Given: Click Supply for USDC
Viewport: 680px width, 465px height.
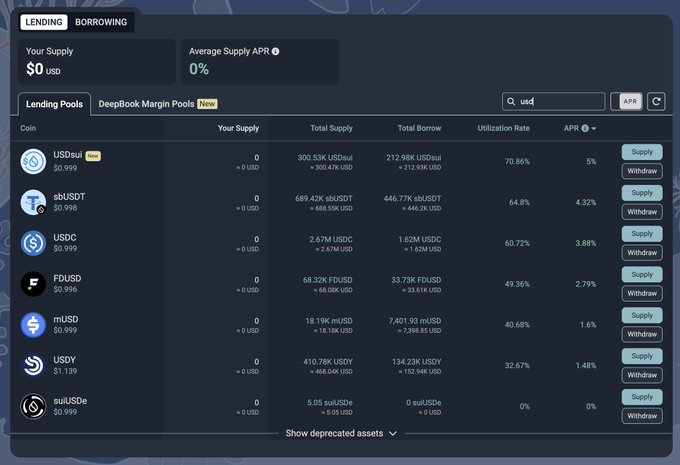Looking at the screenshot, I should click(642, 234).
